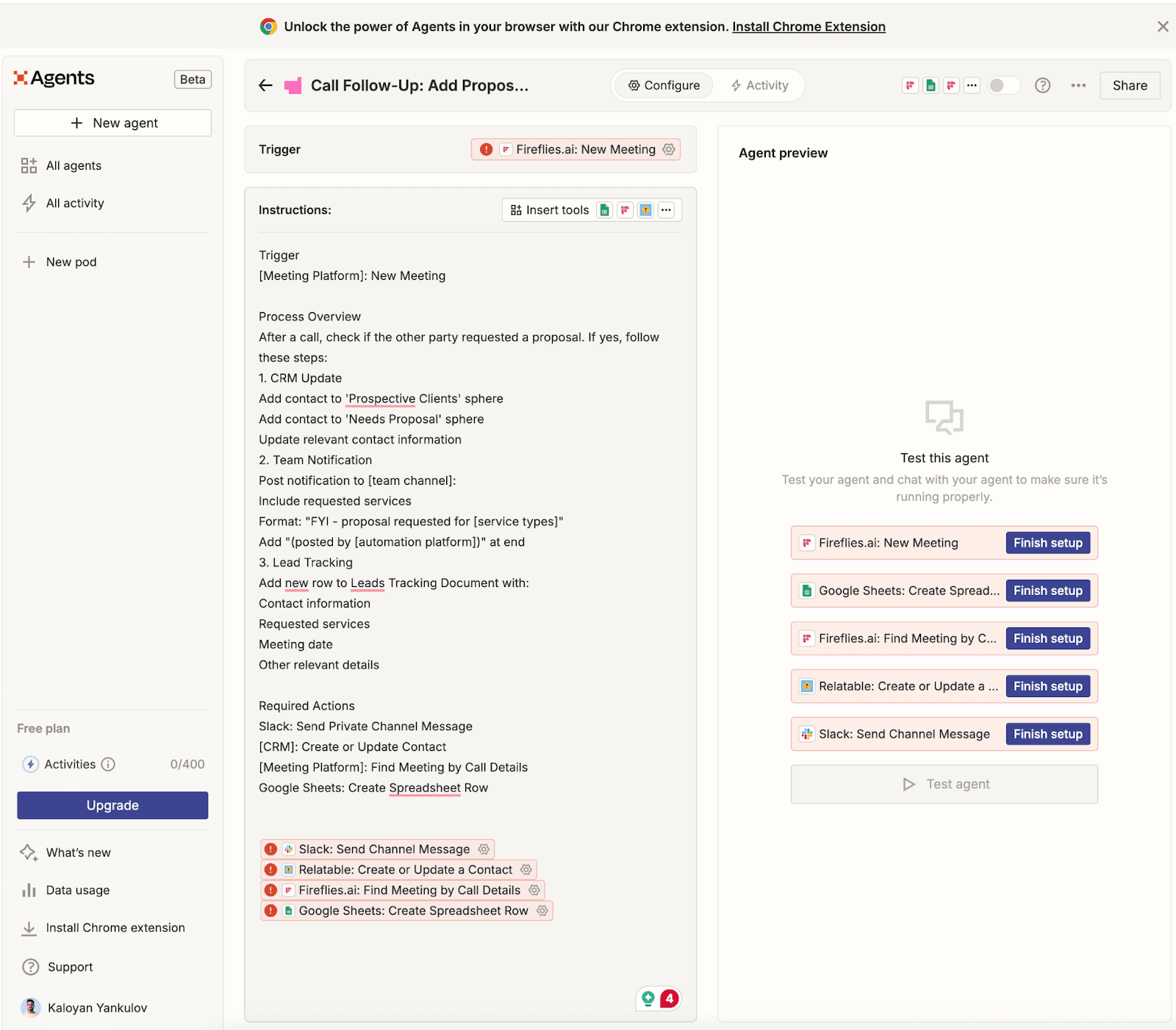Switch to the Configure tab
The height and width of the screenshot is (1030, 1176).
tap(664, 85)
